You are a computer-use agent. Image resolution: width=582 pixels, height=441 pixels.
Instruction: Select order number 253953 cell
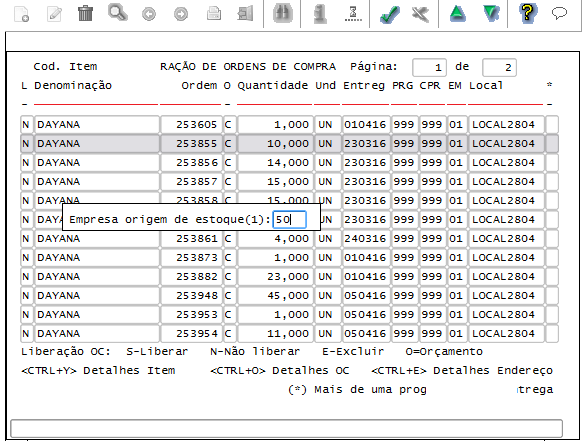point(191,314)
